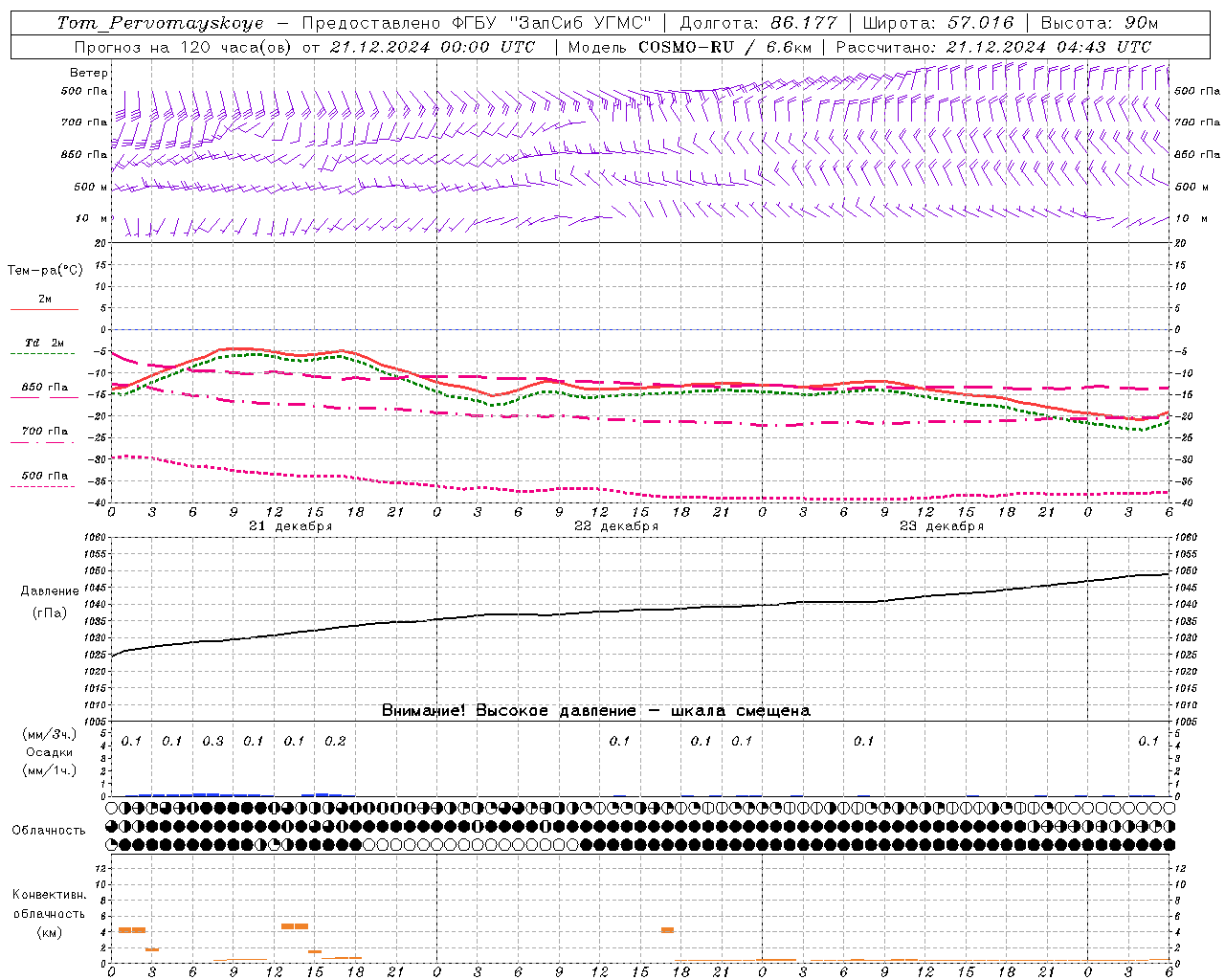Click the station name Tom_Pervomayskoye
Screen dimensions: 1225x980
(x=160, y=23)
